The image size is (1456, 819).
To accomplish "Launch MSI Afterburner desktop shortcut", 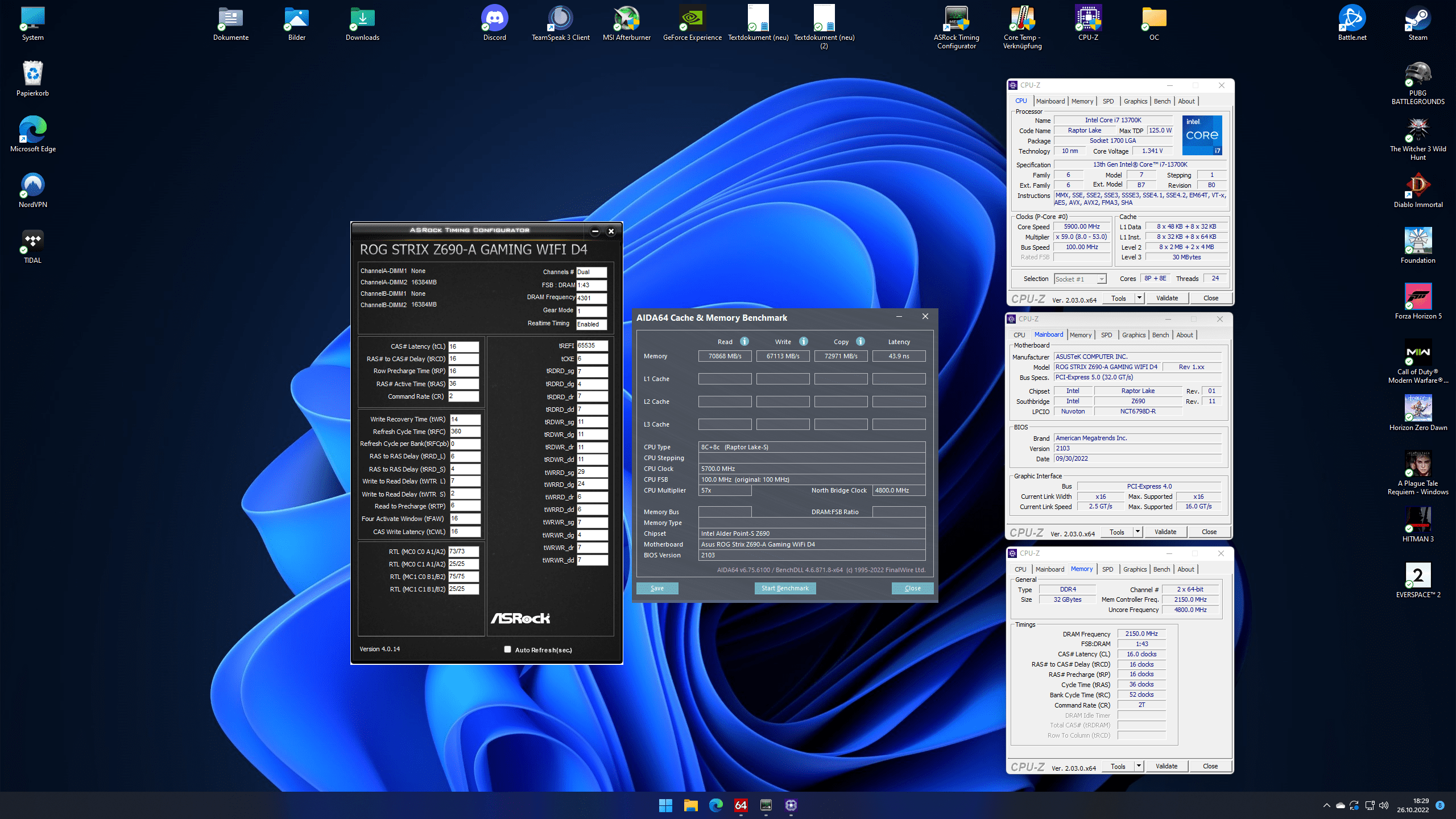I will pos(626,24).
